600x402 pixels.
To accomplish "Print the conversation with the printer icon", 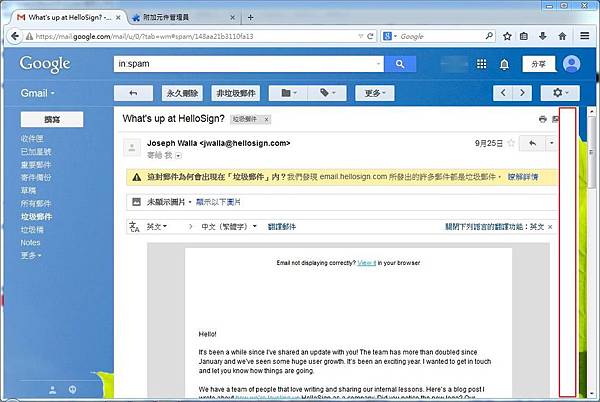I will click(x=542, y=119).
